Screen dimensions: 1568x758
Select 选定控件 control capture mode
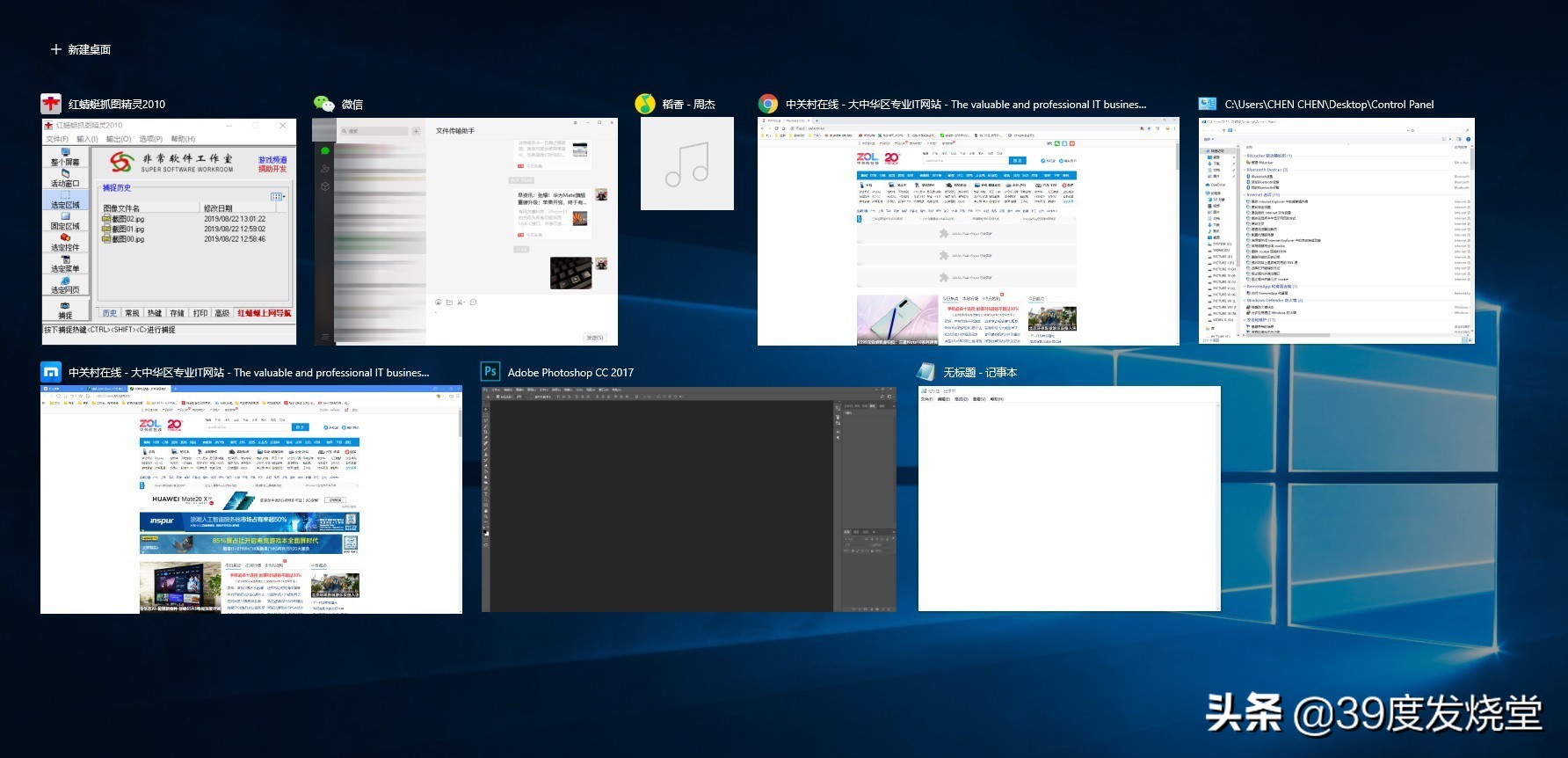[65, 242]
